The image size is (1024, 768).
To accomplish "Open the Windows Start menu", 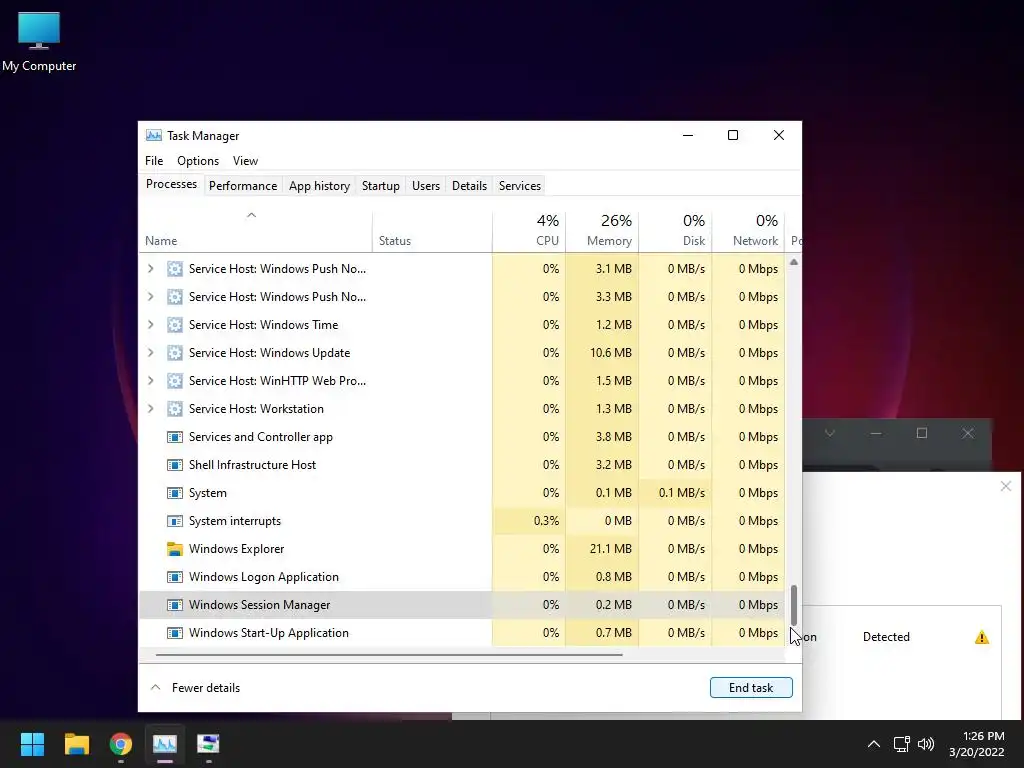I will 32,744.
